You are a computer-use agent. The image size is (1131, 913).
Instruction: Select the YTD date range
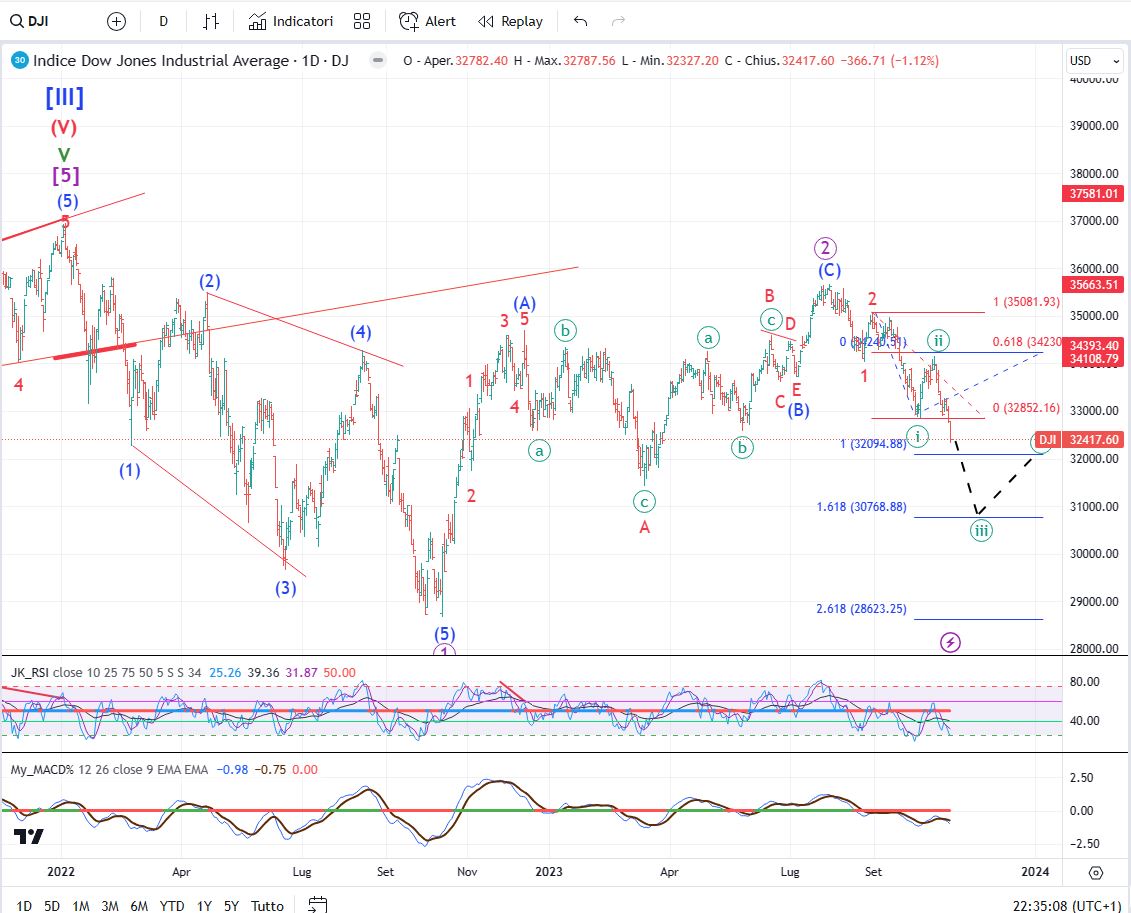172,905
